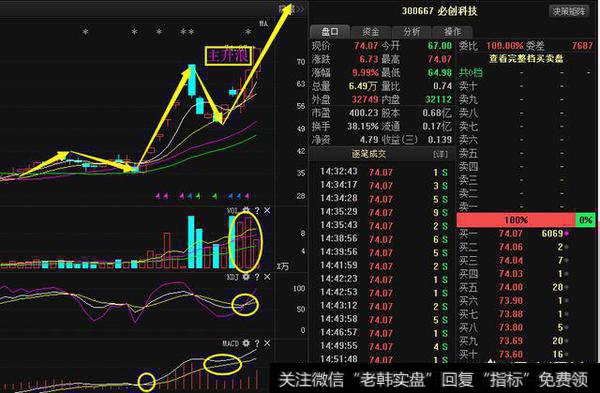
Task: Select the 14:42:23 trade row
Action: [384, 279]
